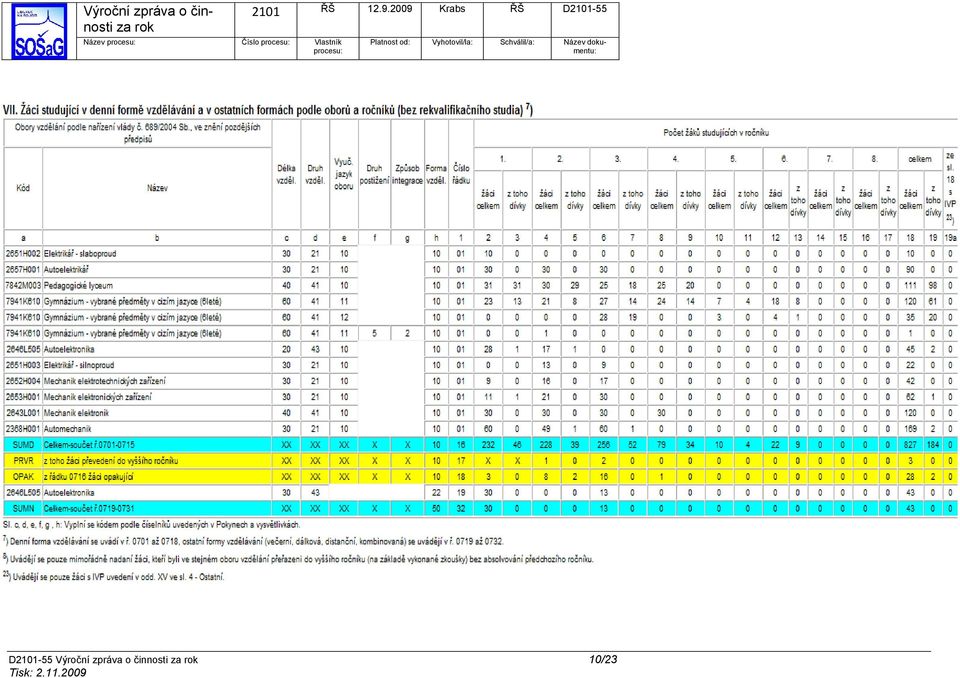Screen dimensions: 960x678
Task: Click row 'Pedagogické lyceum'
Action: 480,285
